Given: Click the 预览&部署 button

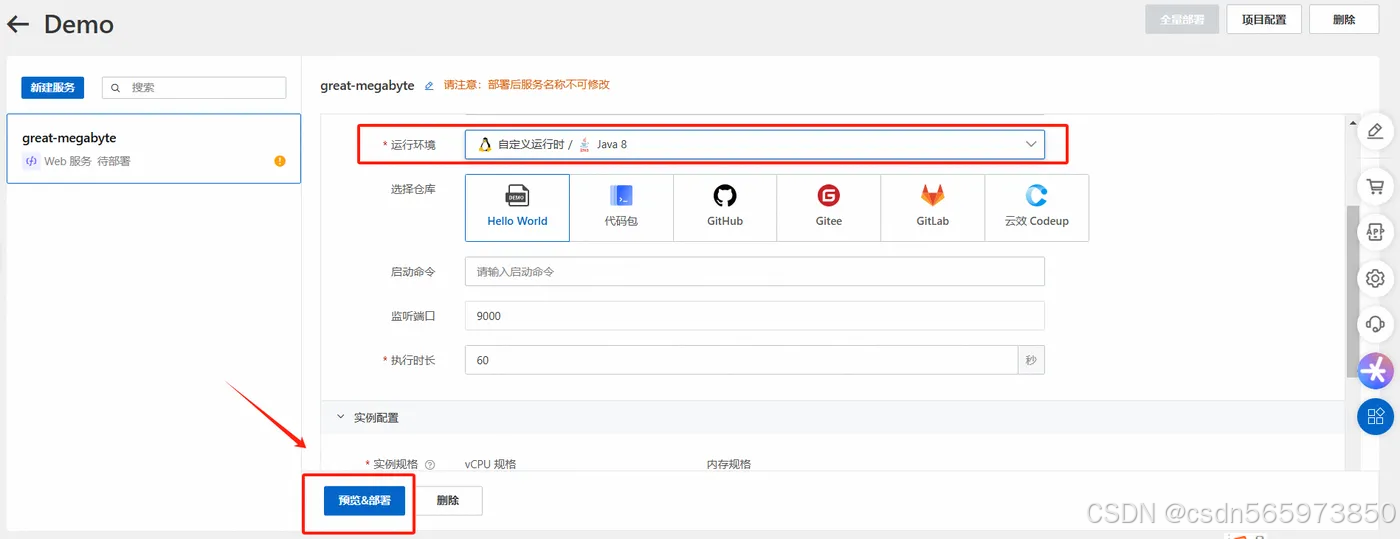Looking at the screenshot, I should click(364, 500).
